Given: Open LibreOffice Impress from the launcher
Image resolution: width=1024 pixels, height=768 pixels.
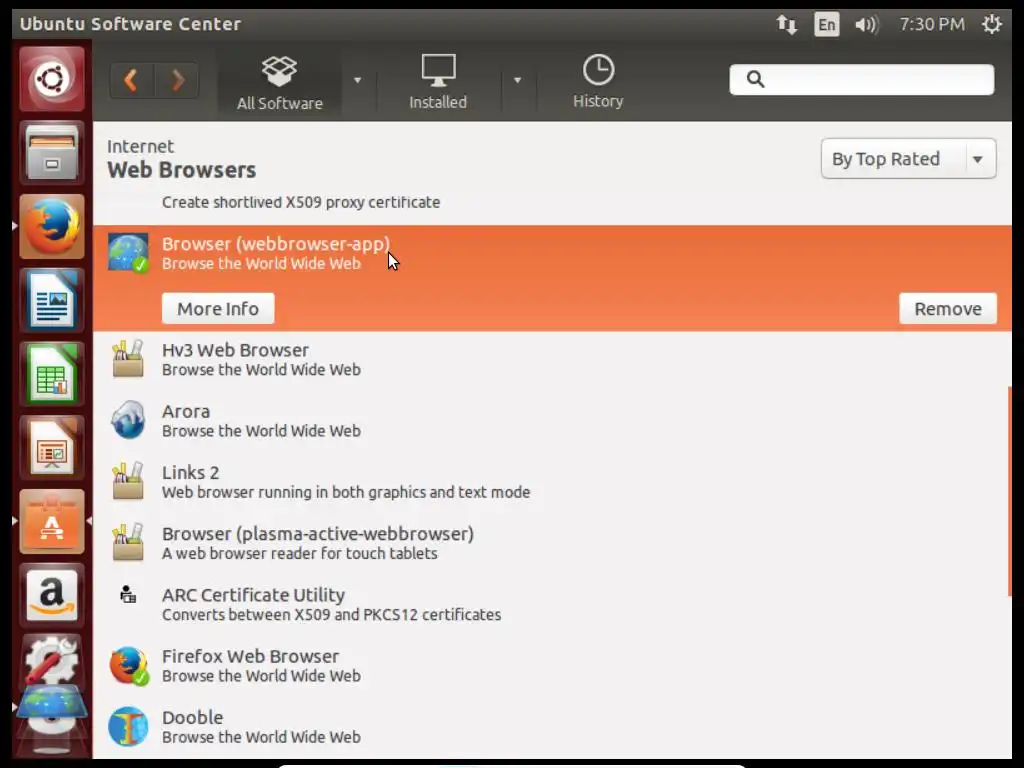Looking at the screenshot, I should point(52,448).
